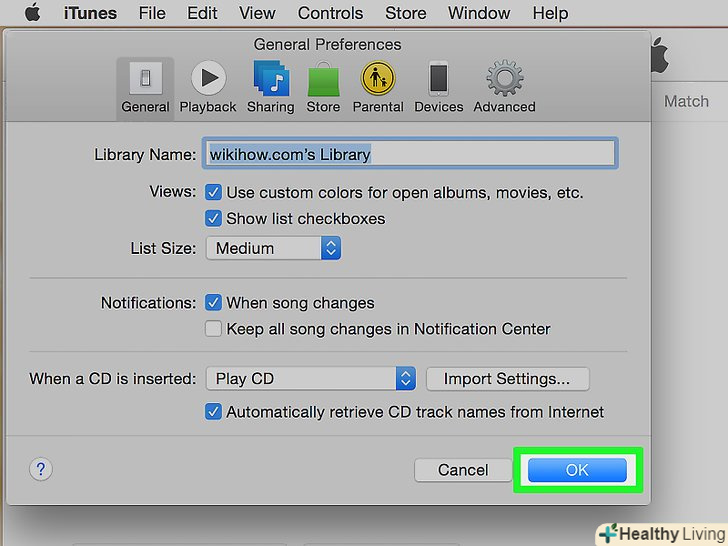728x546 pixels.
Task: Uncheck Show list checkboxes
Action: [213, 218]
